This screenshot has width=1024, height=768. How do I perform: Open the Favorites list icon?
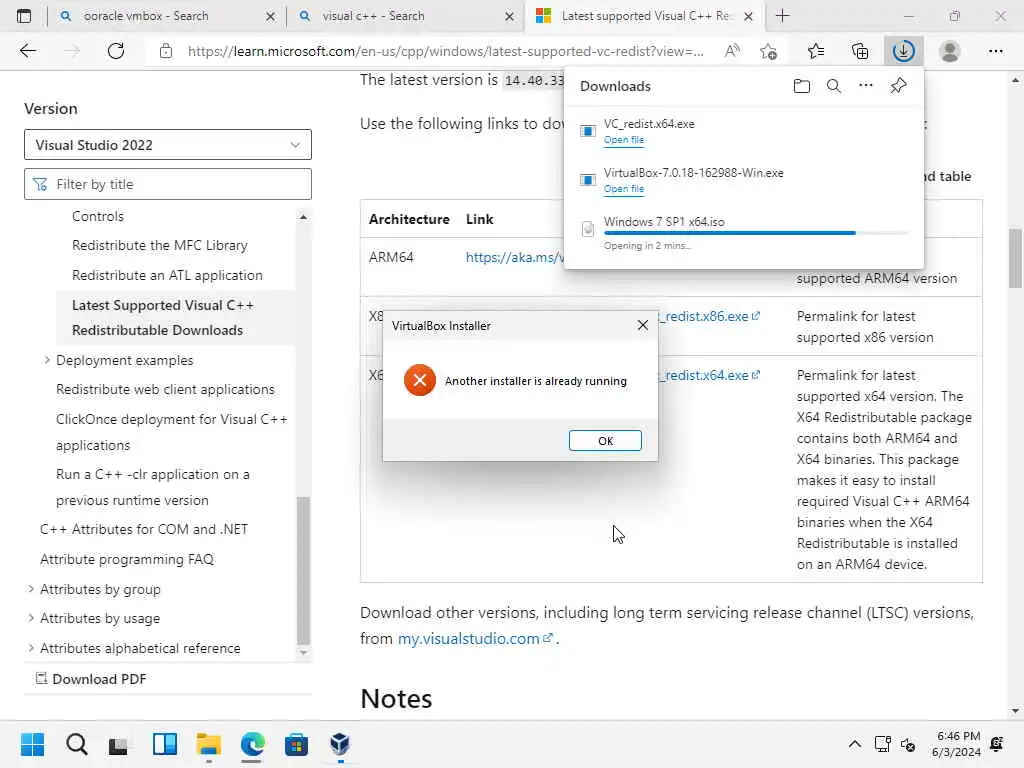(x=816, y=51)
